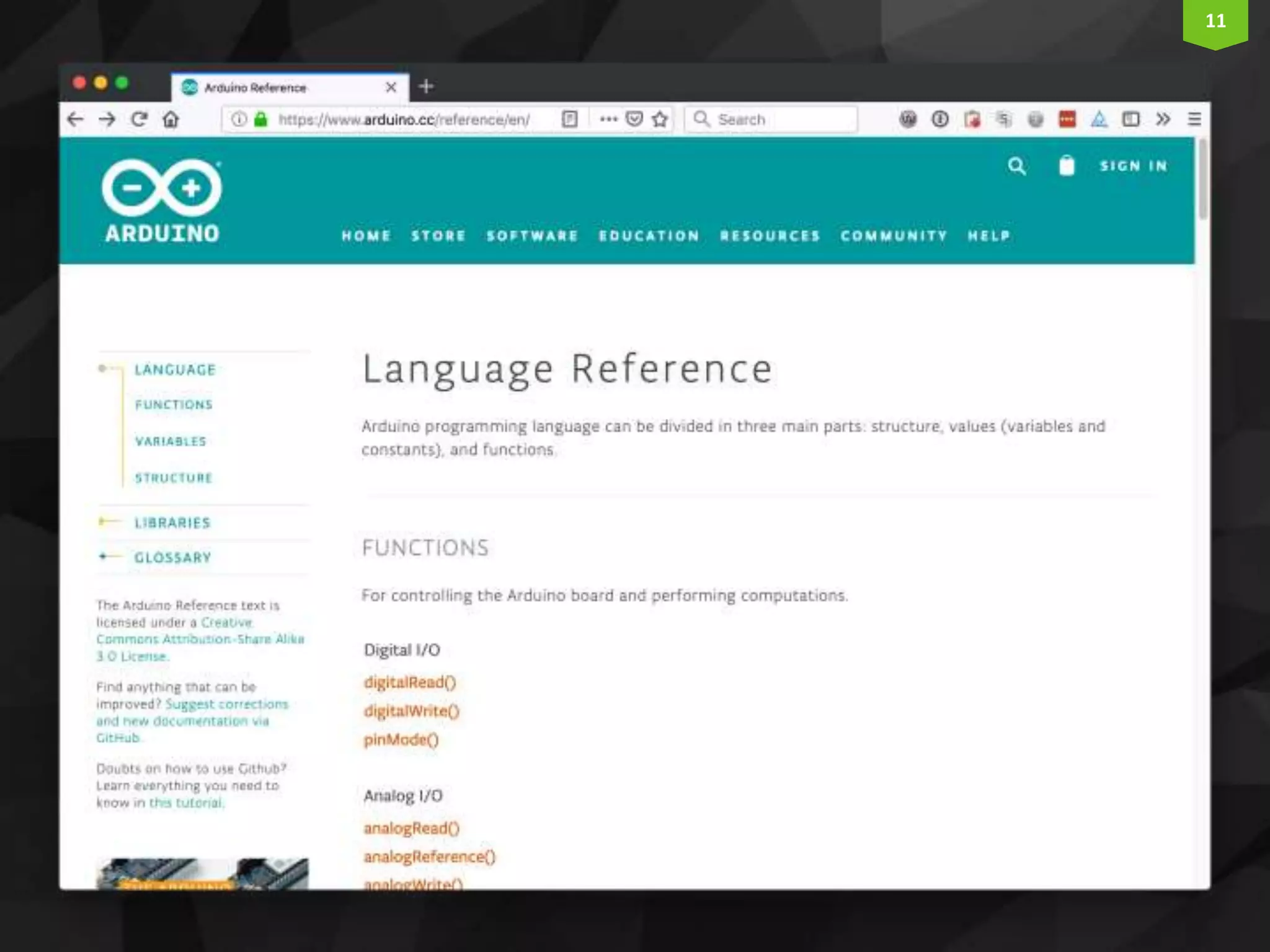Click the board image thumbnail in sidebar
1270x952 pixels.
[x=202, y=874]
